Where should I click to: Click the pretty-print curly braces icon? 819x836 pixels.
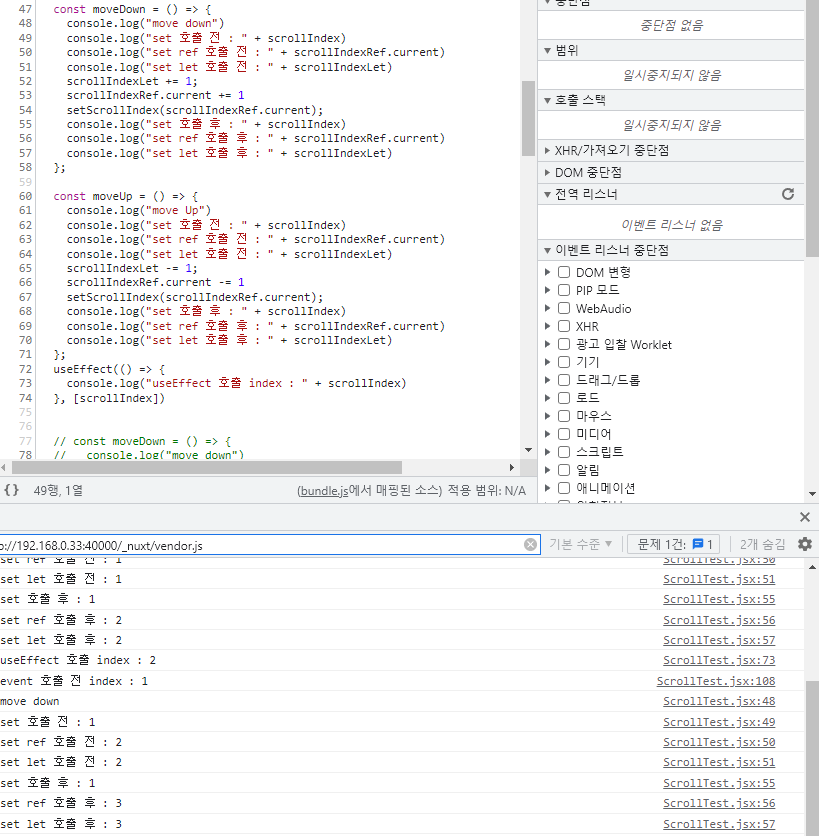[11, 490]
